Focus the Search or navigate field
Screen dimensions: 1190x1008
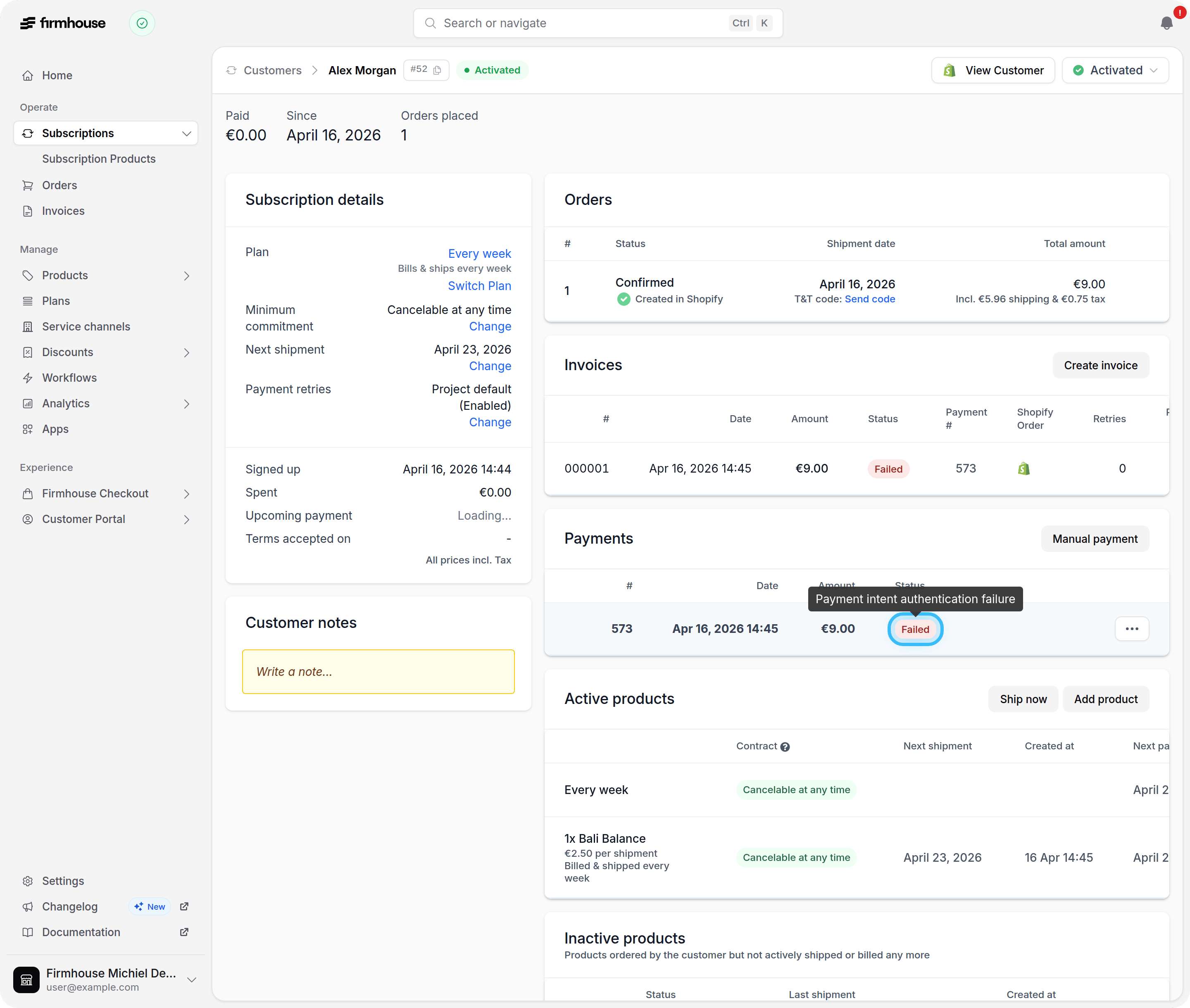pyautogui.click(x=598, y=23)
